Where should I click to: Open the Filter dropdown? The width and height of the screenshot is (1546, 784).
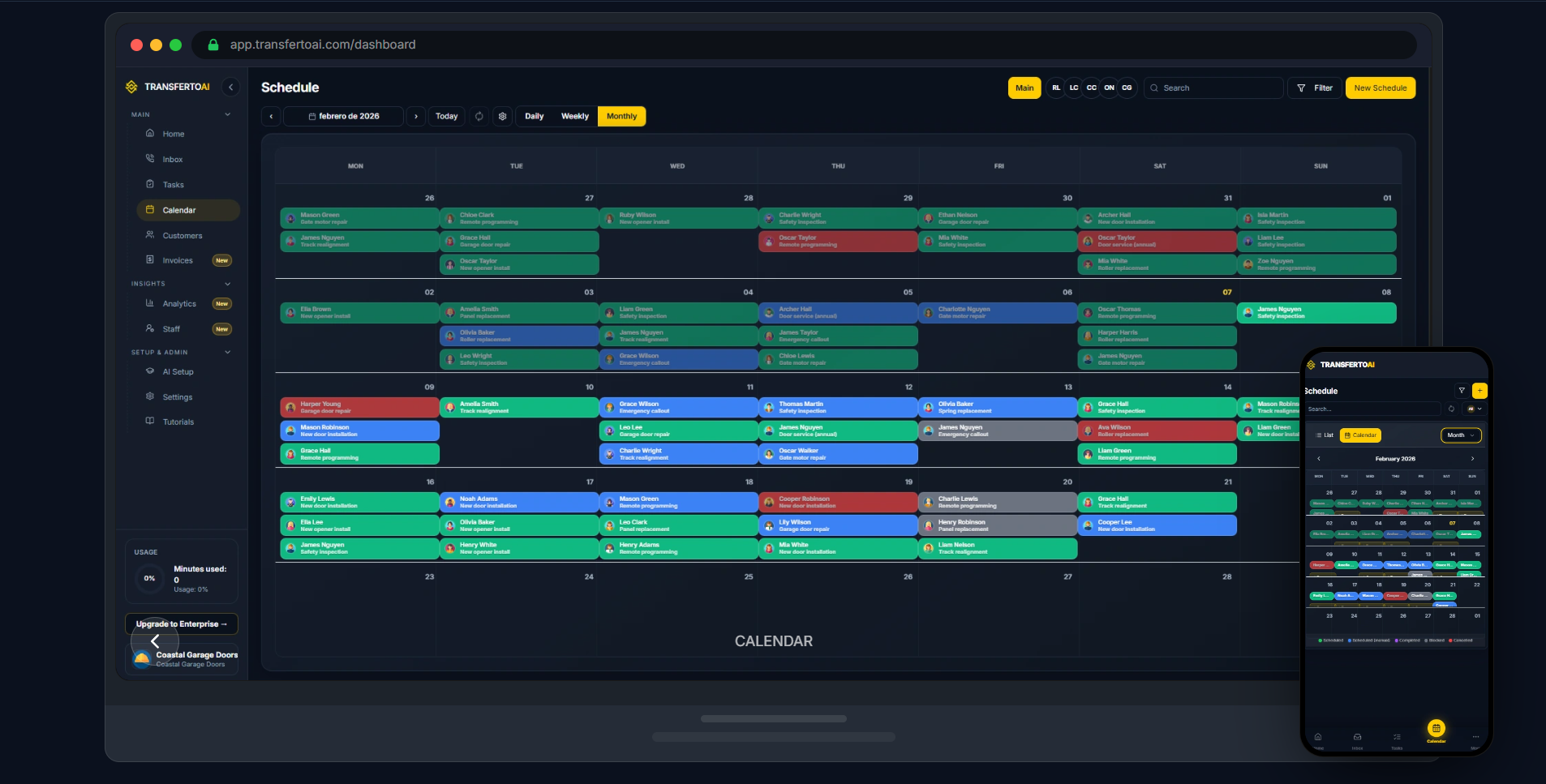[1315, 88]
